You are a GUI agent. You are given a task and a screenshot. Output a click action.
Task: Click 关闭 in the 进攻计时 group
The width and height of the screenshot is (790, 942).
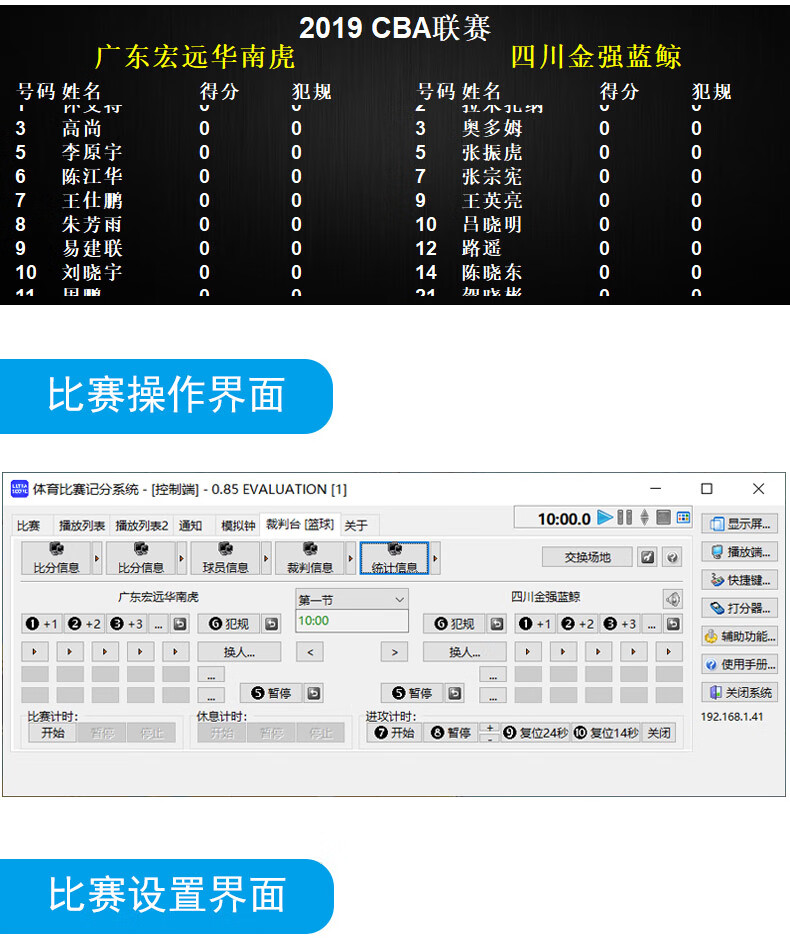click(659, 733)
